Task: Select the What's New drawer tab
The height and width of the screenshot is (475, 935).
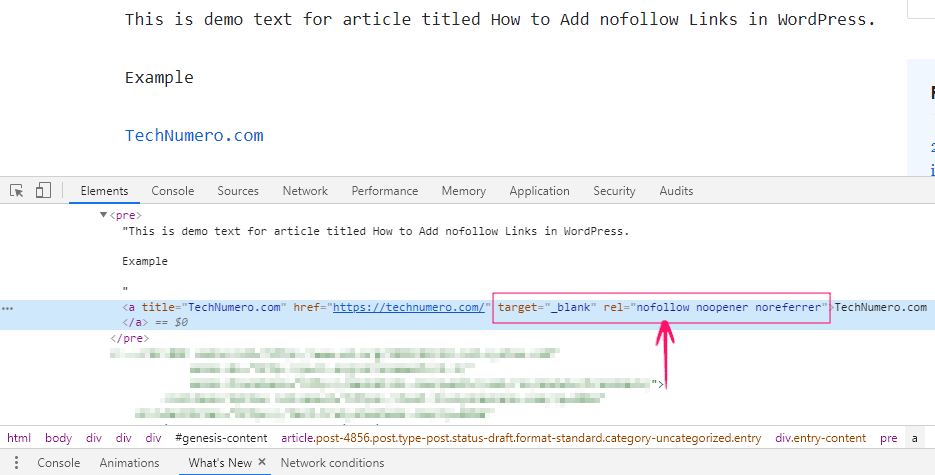Action: click(220, 462)
